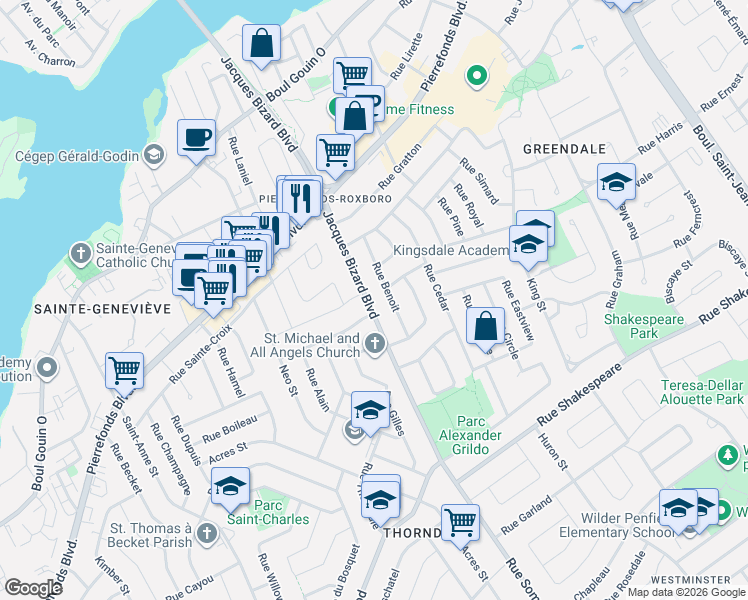Open the school marker above the Thorndale label

[x=380, y=500]
